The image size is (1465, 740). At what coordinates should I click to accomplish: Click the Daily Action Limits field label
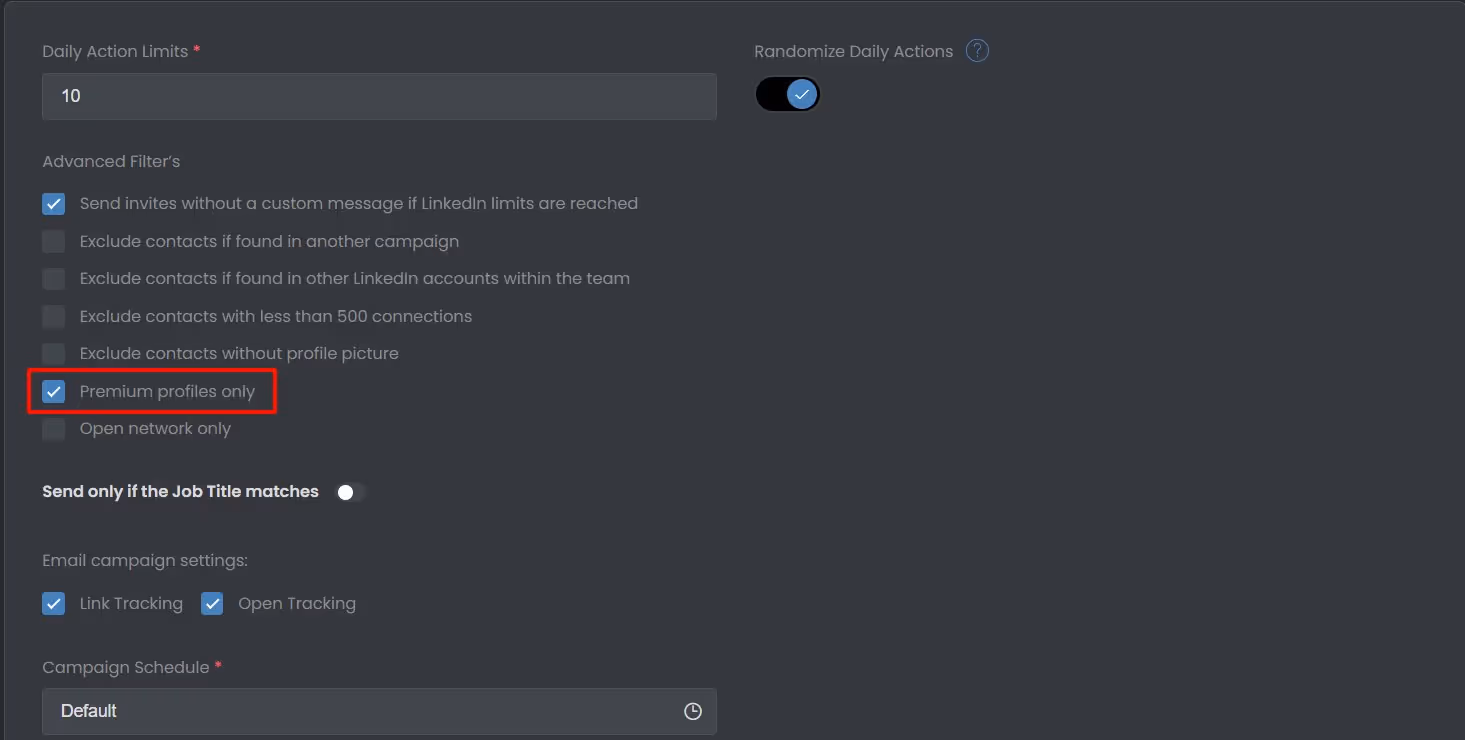[x=113, y=50]
